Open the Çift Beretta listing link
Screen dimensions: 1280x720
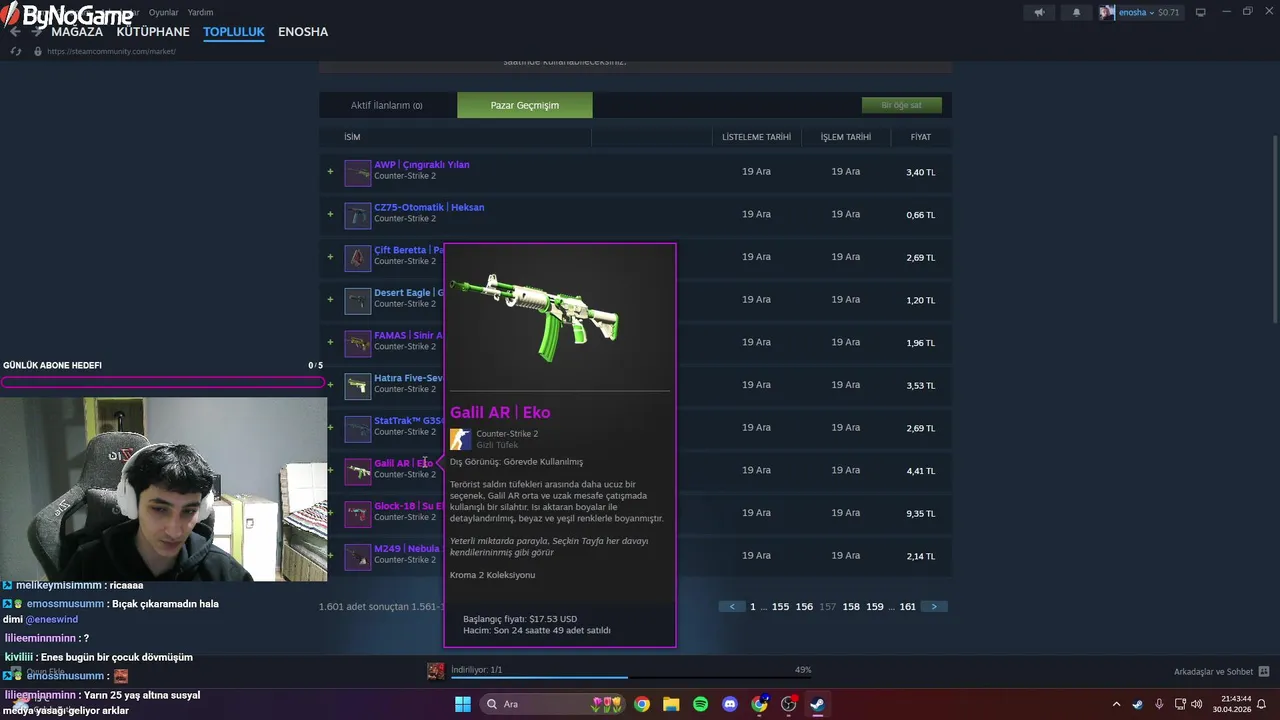pos(408,250)
